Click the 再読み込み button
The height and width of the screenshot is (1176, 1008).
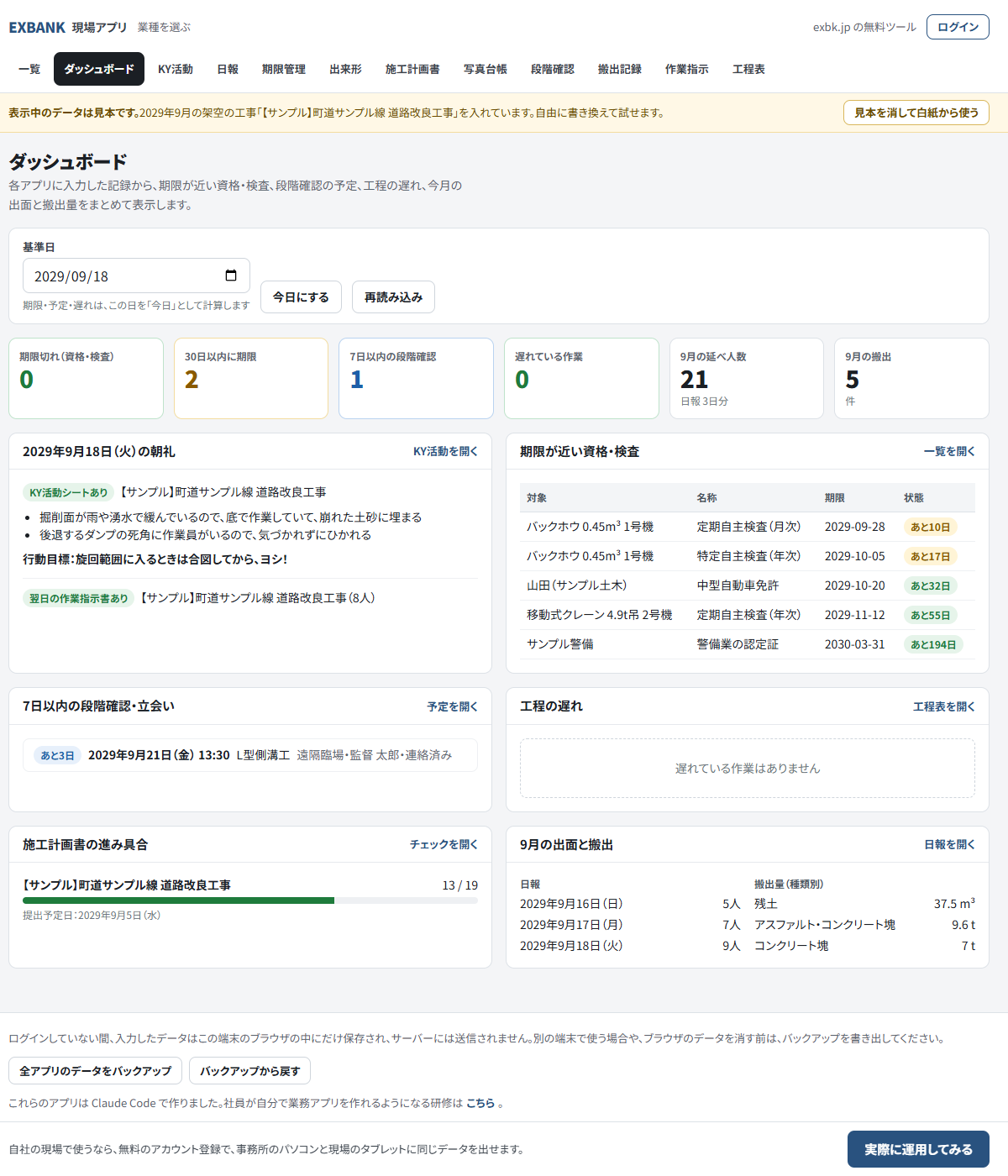tap(393, 297)
